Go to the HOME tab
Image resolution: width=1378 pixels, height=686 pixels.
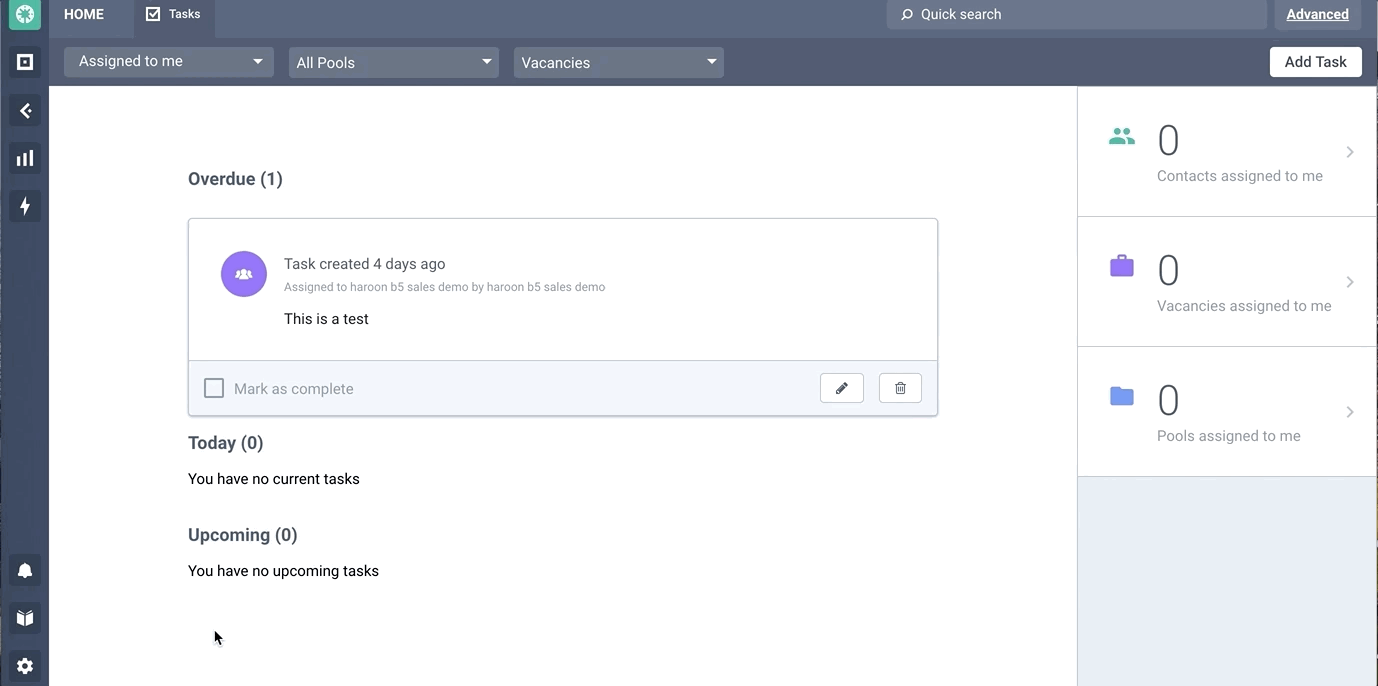pos(84,14)
